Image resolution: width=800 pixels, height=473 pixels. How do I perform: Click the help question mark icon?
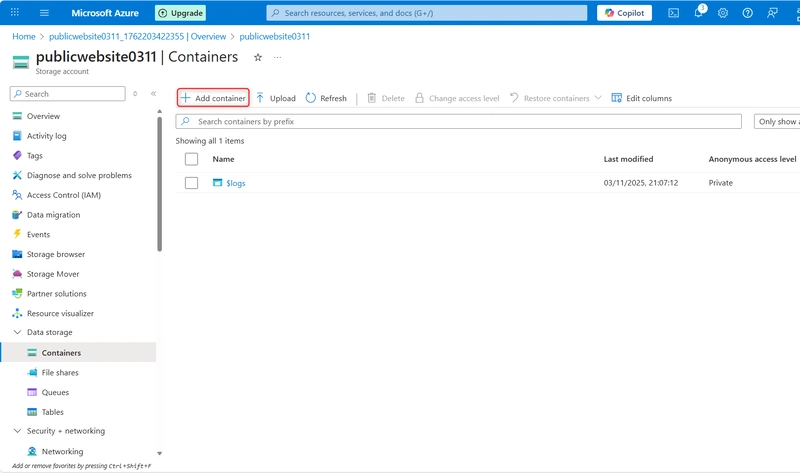pyautogui.click(x=747, y=13)
